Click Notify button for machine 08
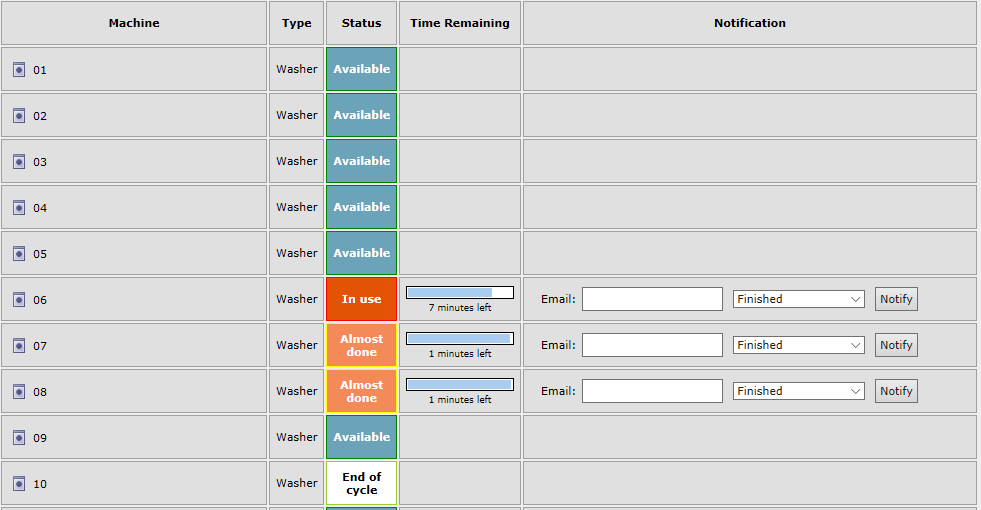The width and height of the screenshot is (981, 510). click(x=896, y=391)
